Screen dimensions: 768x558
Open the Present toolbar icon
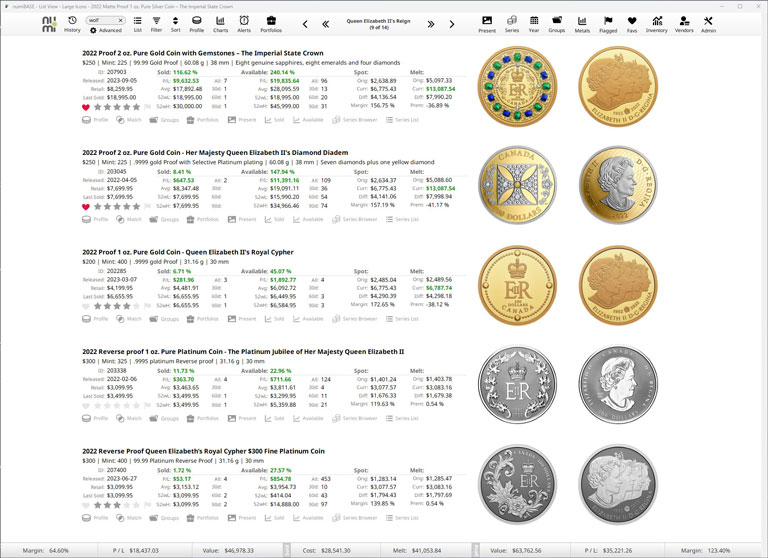click(487, 24)
